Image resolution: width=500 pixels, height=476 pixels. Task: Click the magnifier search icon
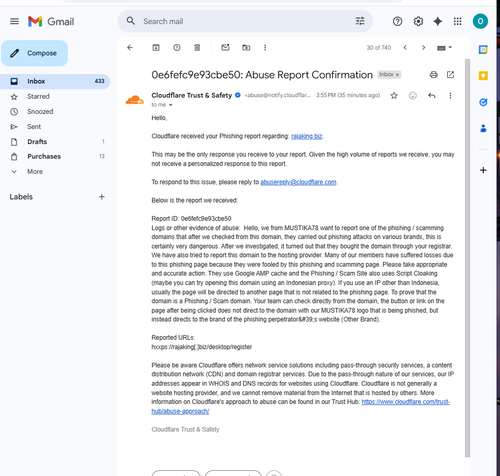click(131, 21)
